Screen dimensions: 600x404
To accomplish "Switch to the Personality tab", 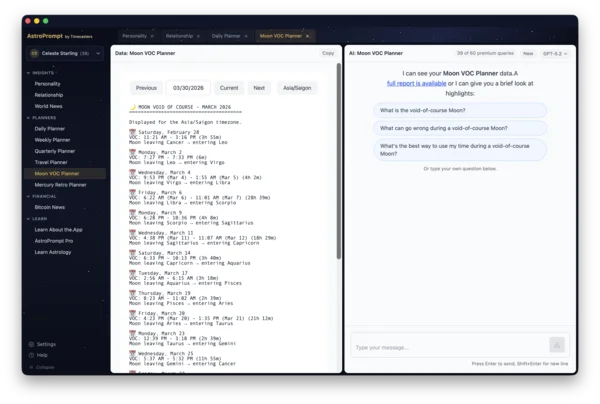I will coord(134,36).
